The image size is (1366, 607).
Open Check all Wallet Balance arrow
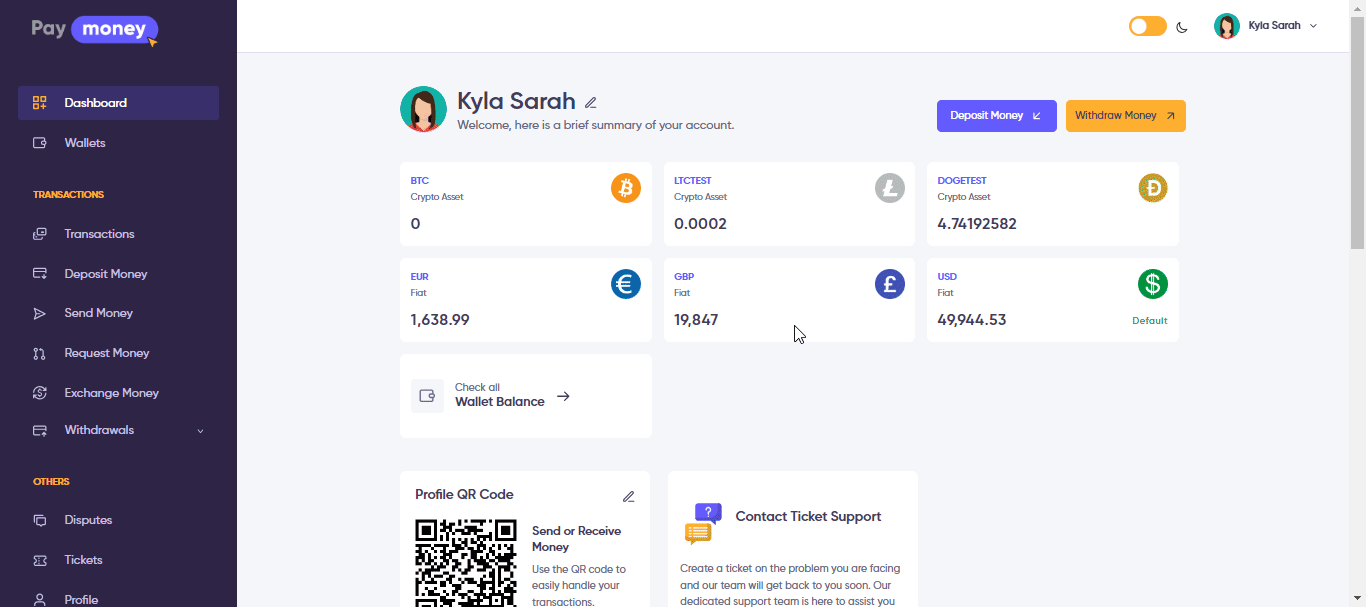[x=563, y=396]
